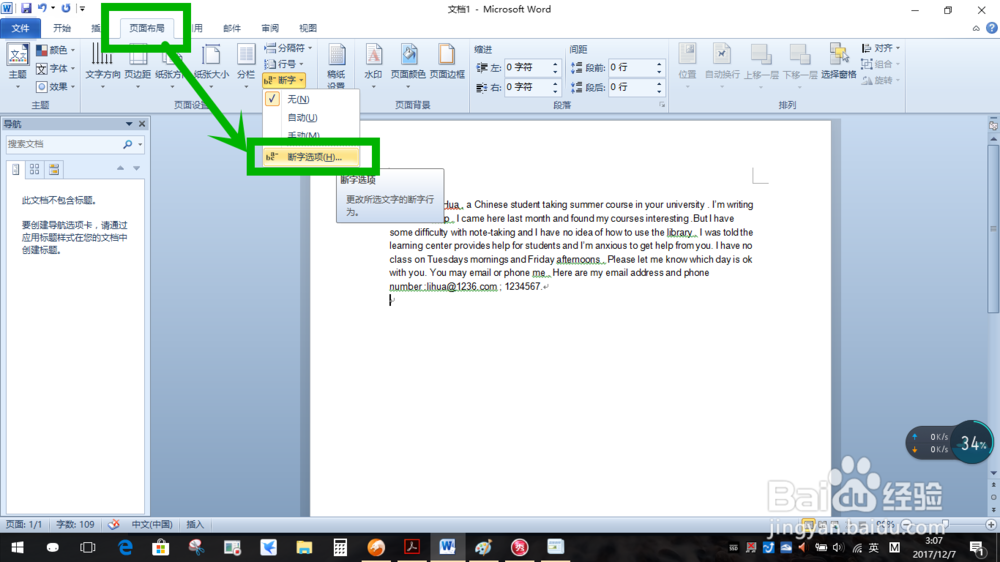
Task: Open theme Fonts (字体) dropdown
Action: pos(56,68)
